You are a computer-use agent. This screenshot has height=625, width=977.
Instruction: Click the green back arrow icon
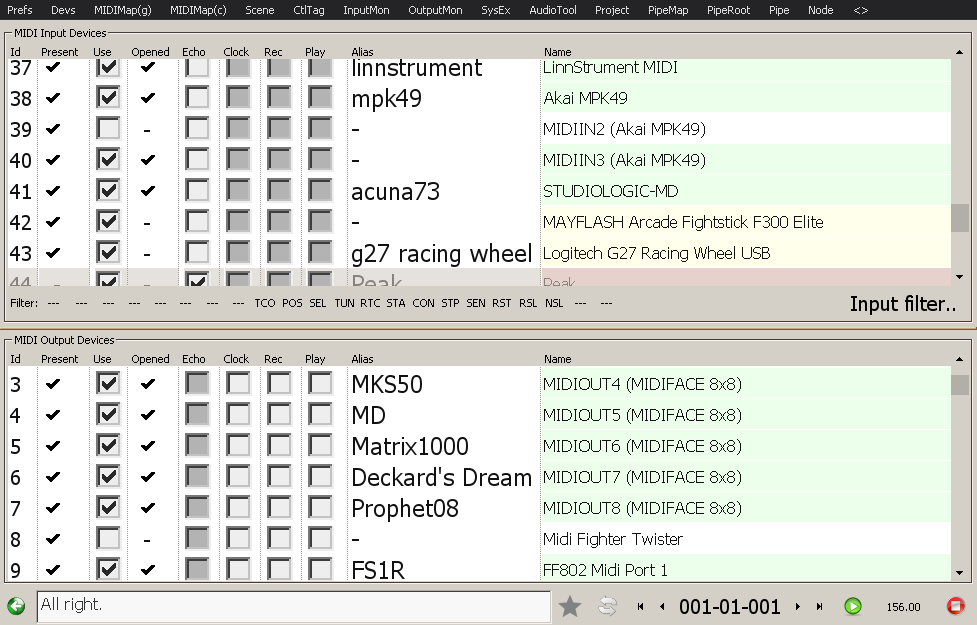point(16,606)
